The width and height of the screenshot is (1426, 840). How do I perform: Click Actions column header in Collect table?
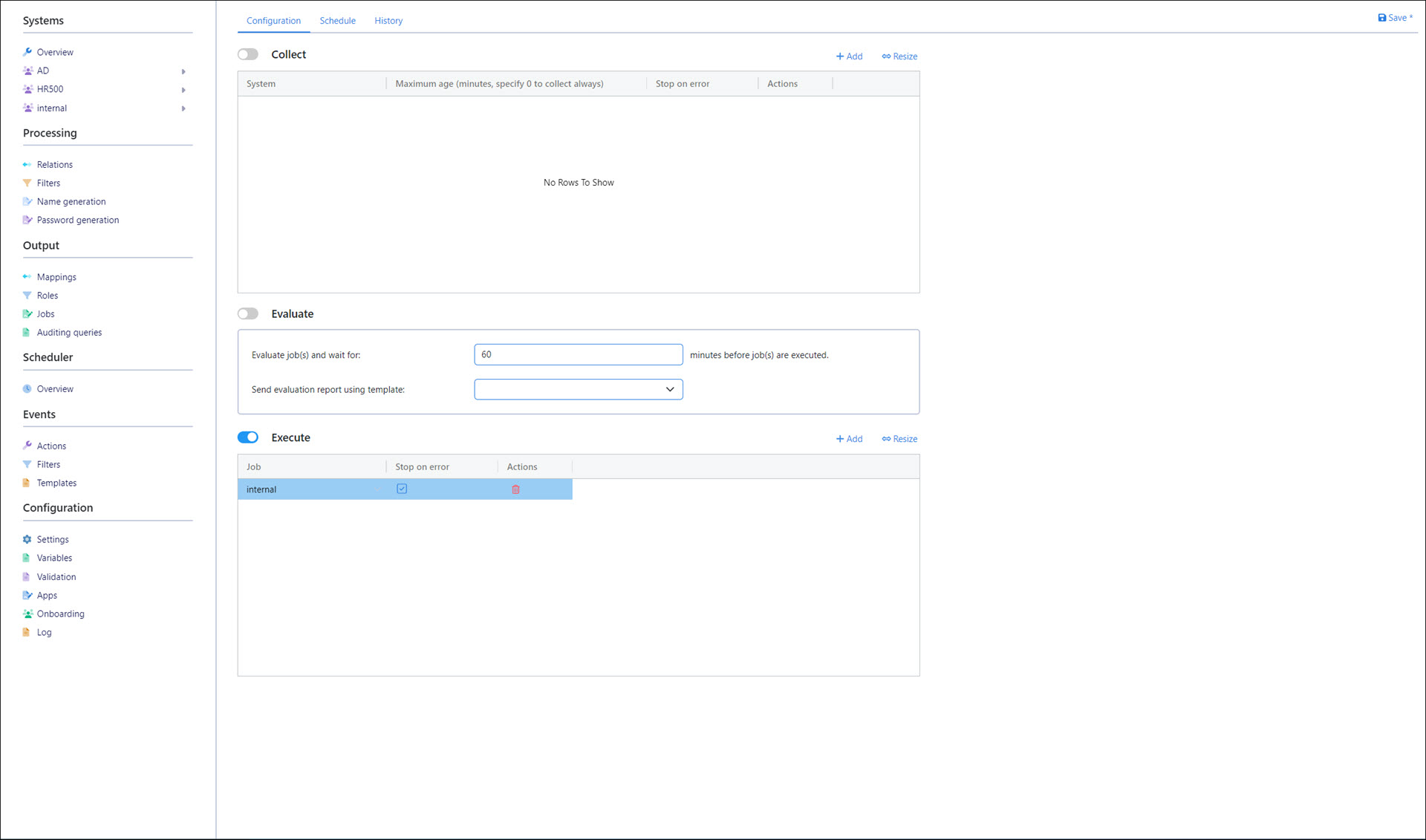point(795,84)
